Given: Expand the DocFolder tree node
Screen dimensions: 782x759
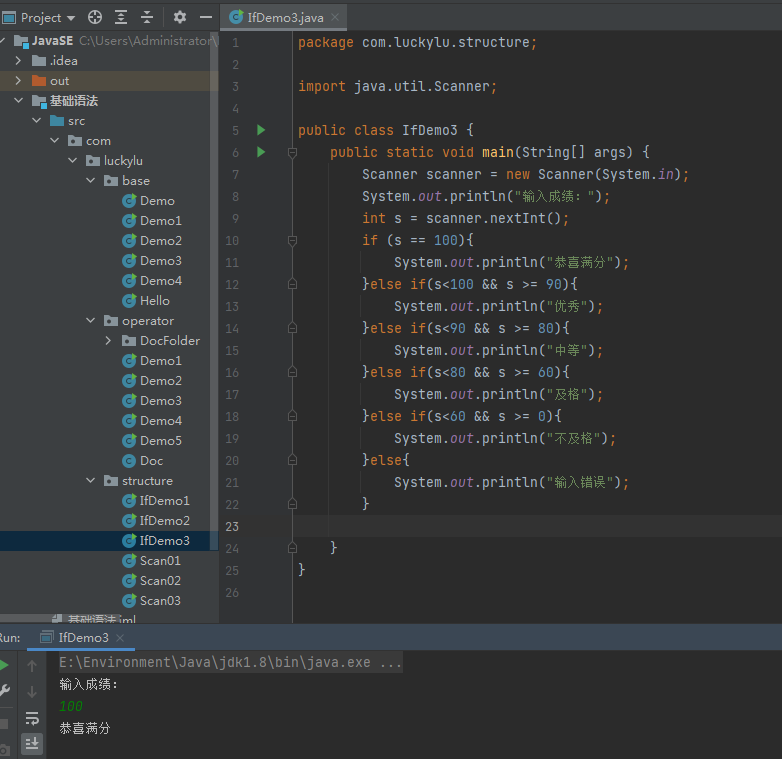Looking at the screenshot, I should (109, 341).
